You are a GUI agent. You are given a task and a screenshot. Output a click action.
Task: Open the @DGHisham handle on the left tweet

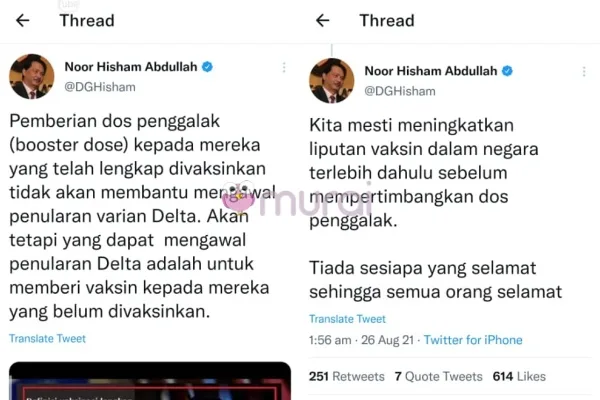(x=100, y=87)
